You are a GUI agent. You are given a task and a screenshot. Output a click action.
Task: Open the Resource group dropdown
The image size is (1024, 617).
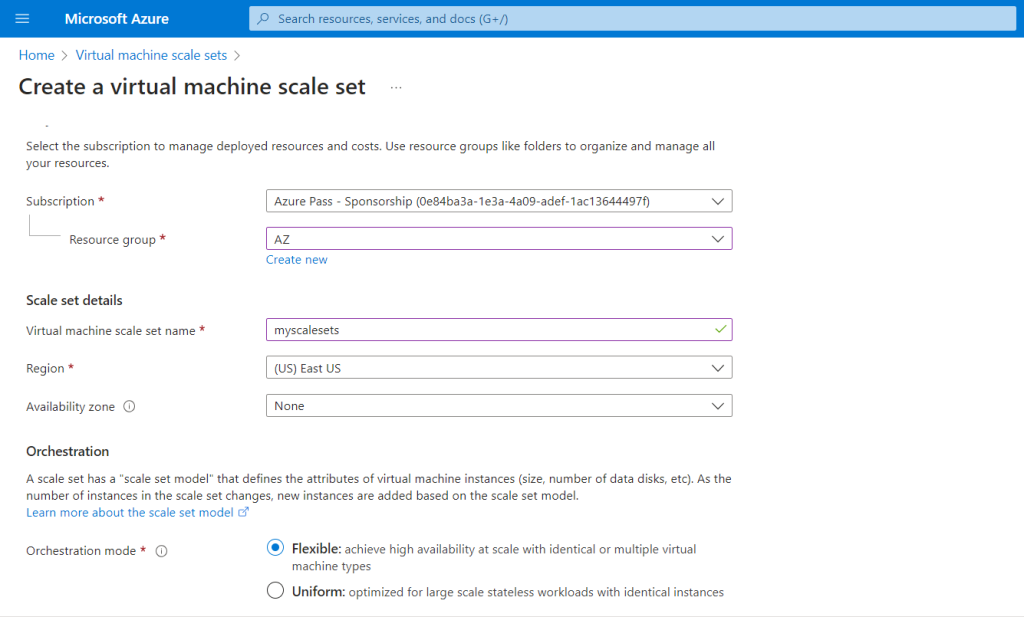coord(498,239)
